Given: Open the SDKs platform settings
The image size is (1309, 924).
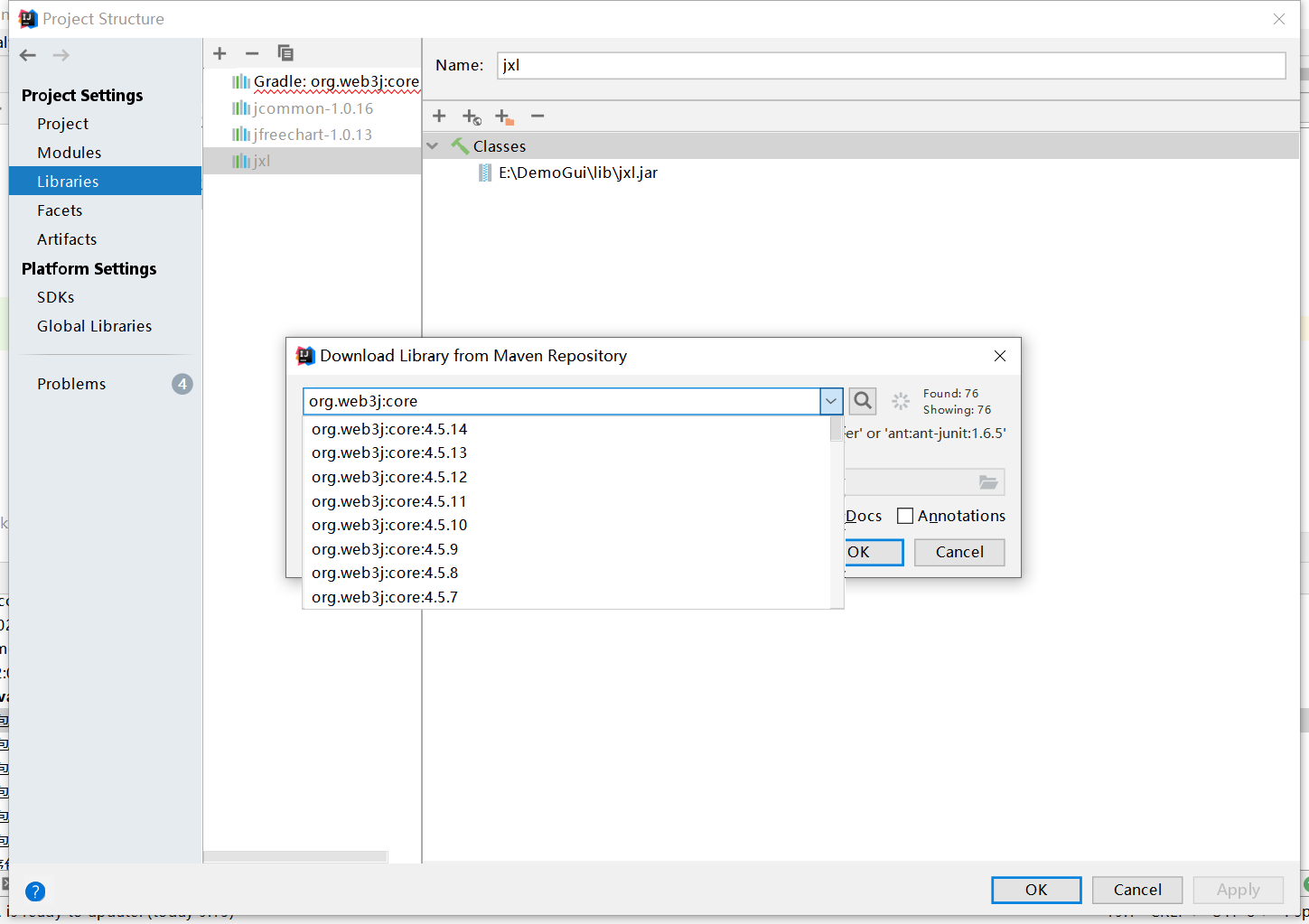Looking at the screenshot, I should click(55, 296).
